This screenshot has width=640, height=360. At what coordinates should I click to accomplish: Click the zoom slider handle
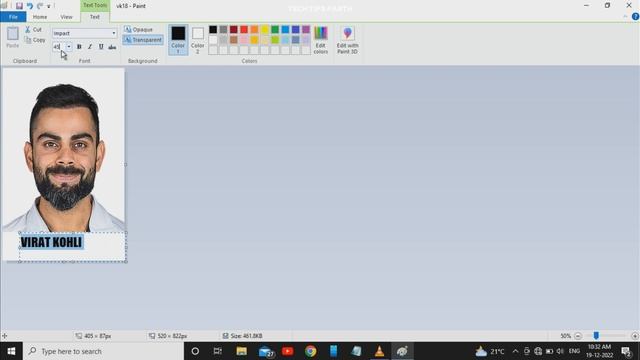click(x=596, y=336)
